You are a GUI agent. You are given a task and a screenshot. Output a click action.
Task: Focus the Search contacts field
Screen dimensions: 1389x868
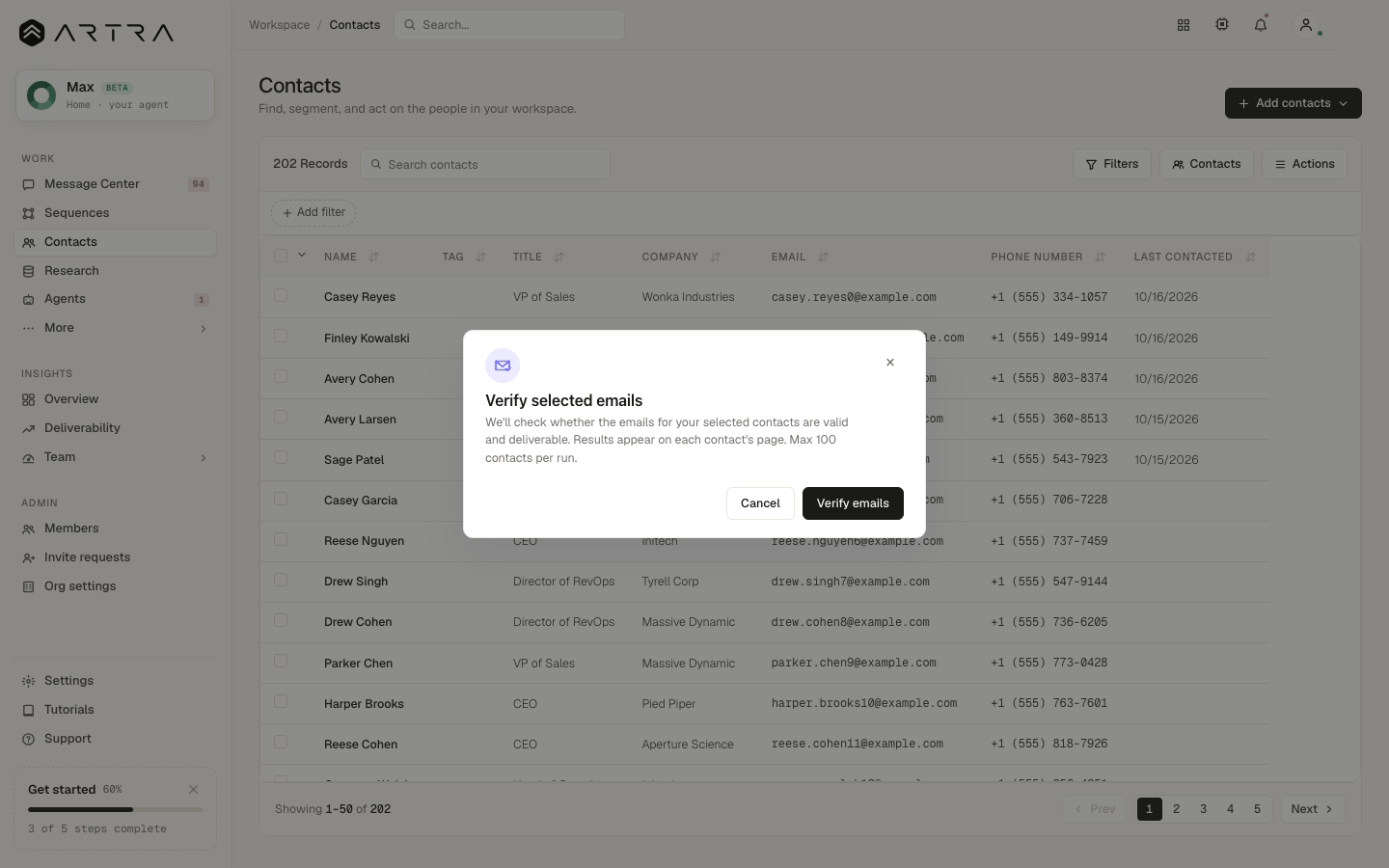coord(485,164)
